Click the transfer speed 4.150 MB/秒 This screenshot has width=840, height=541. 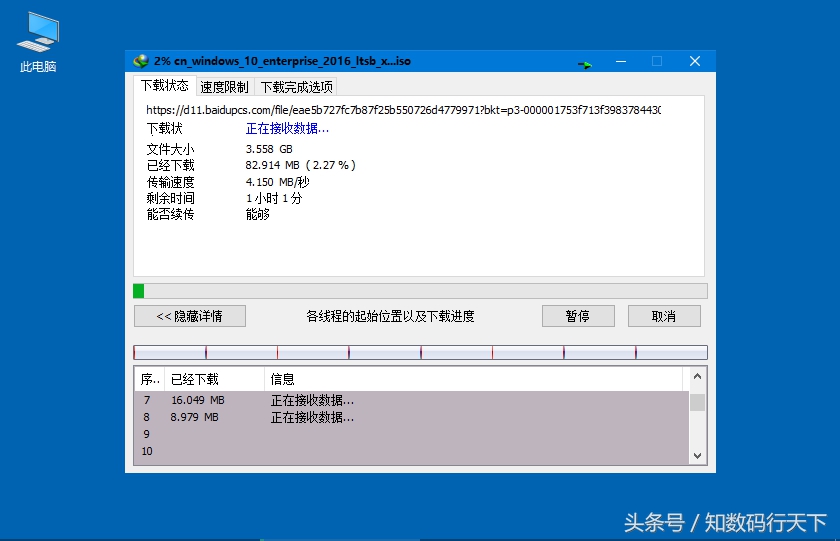(278, 182)
